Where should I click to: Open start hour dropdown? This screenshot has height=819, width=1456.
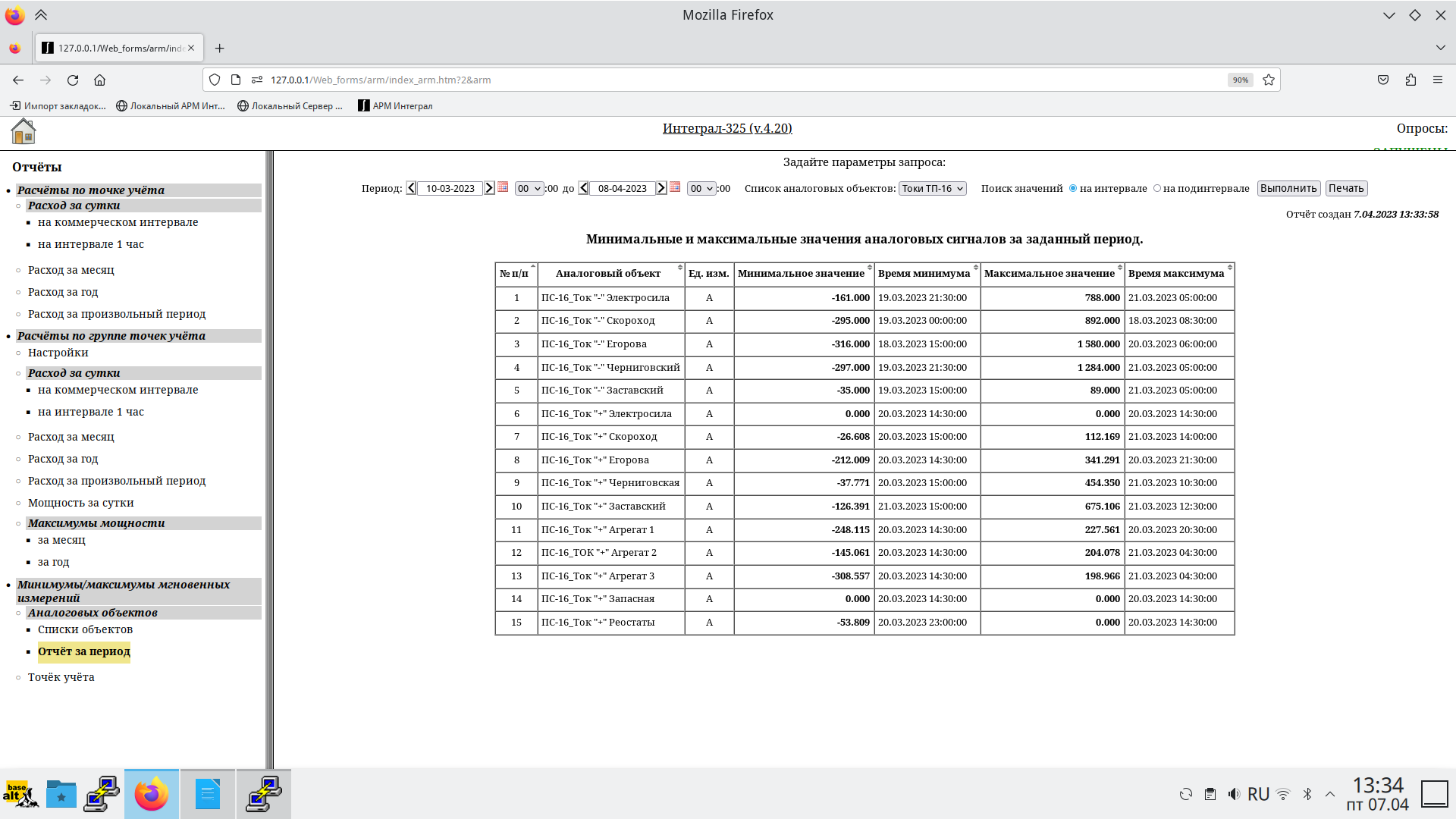point(529,189)
